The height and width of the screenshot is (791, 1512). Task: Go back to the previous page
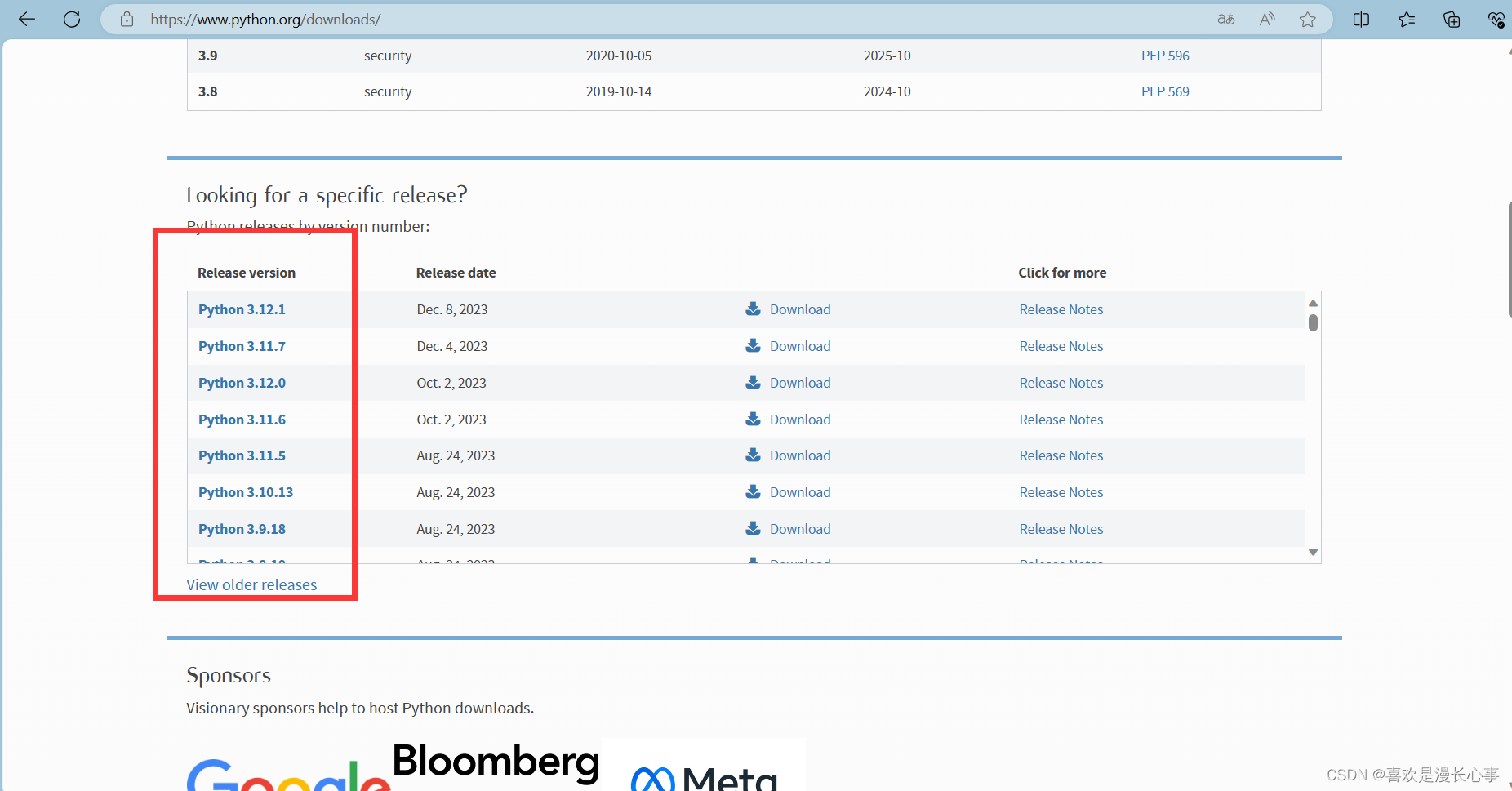[x=27, y=20]
